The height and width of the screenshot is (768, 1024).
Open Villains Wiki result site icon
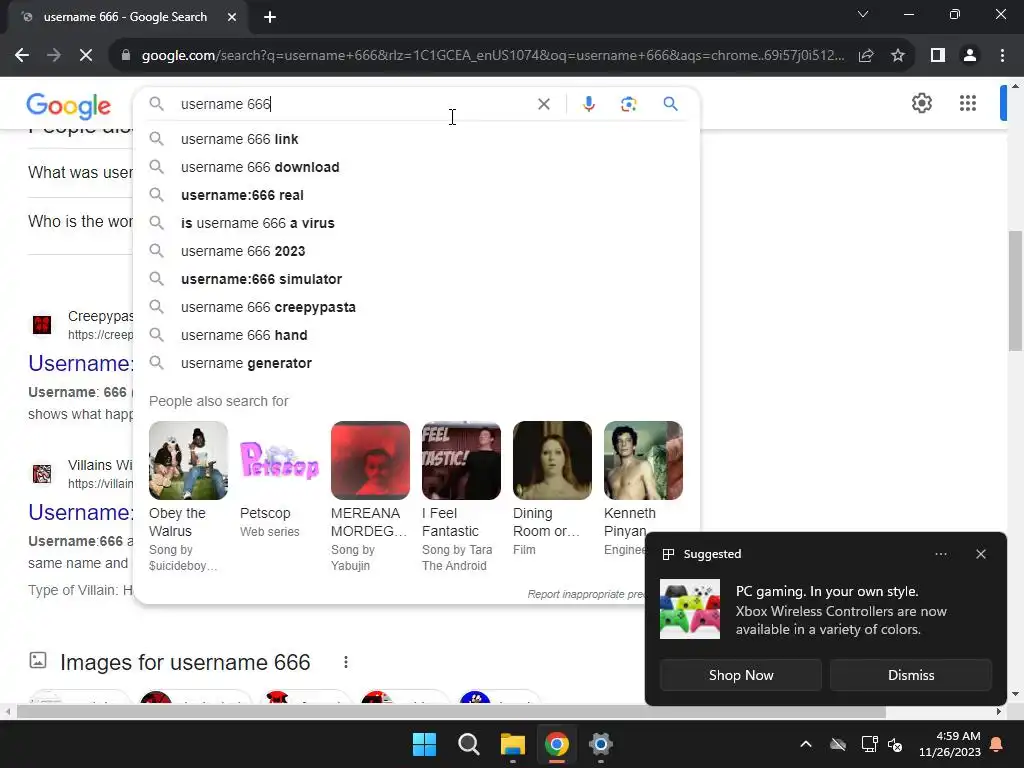42,473
